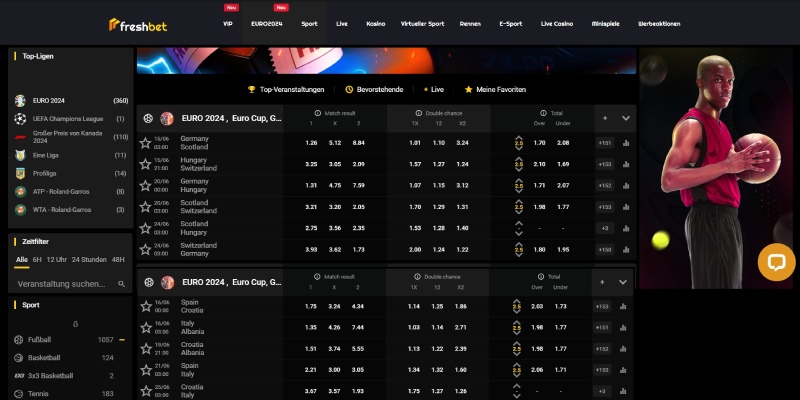800x400 pixels.
Task: Favorite the Germany vs Scotland match star
Action: point(145,143)
